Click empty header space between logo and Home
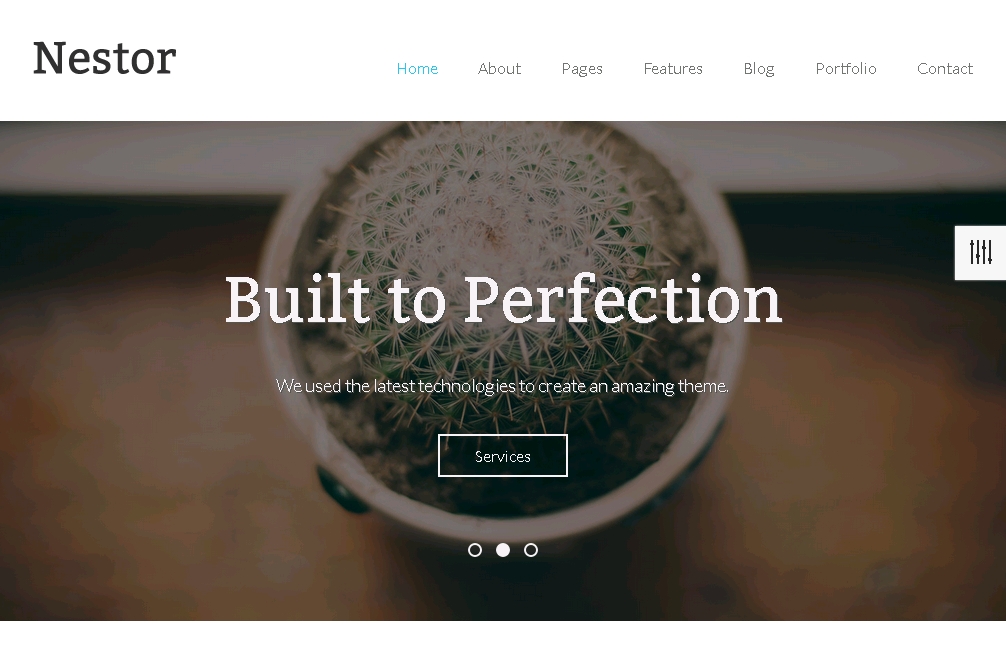 [x=286, y=61]
